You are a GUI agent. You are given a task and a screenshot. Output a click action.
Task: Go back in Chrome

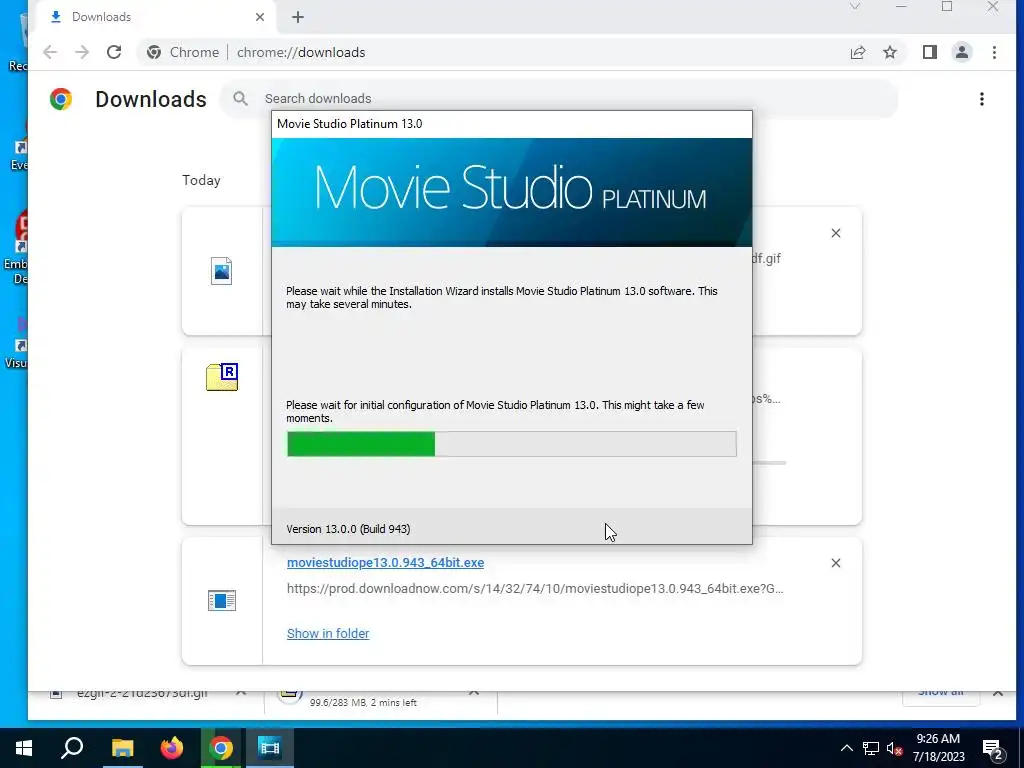[x=50, y=52]
